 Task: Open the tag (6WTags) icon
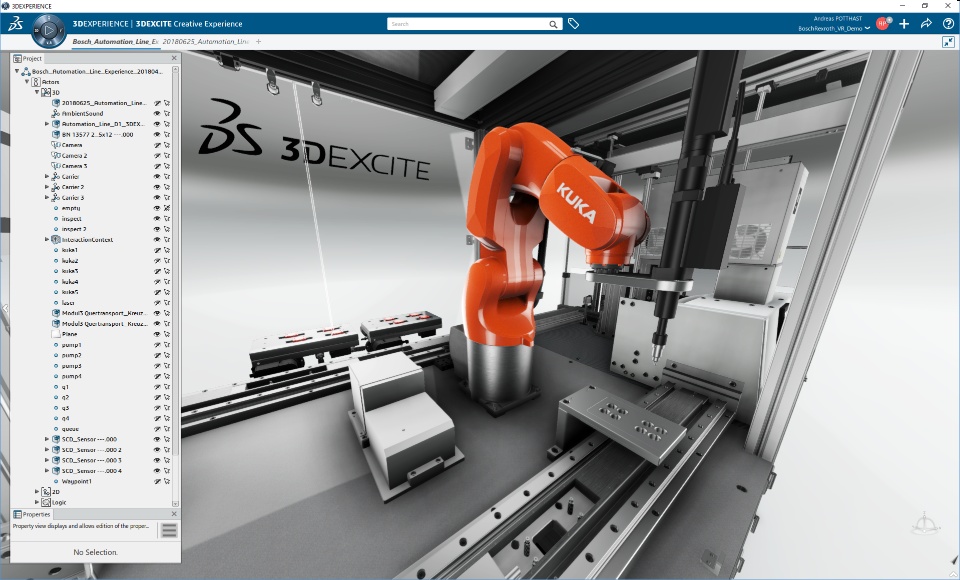coord(573,24)
